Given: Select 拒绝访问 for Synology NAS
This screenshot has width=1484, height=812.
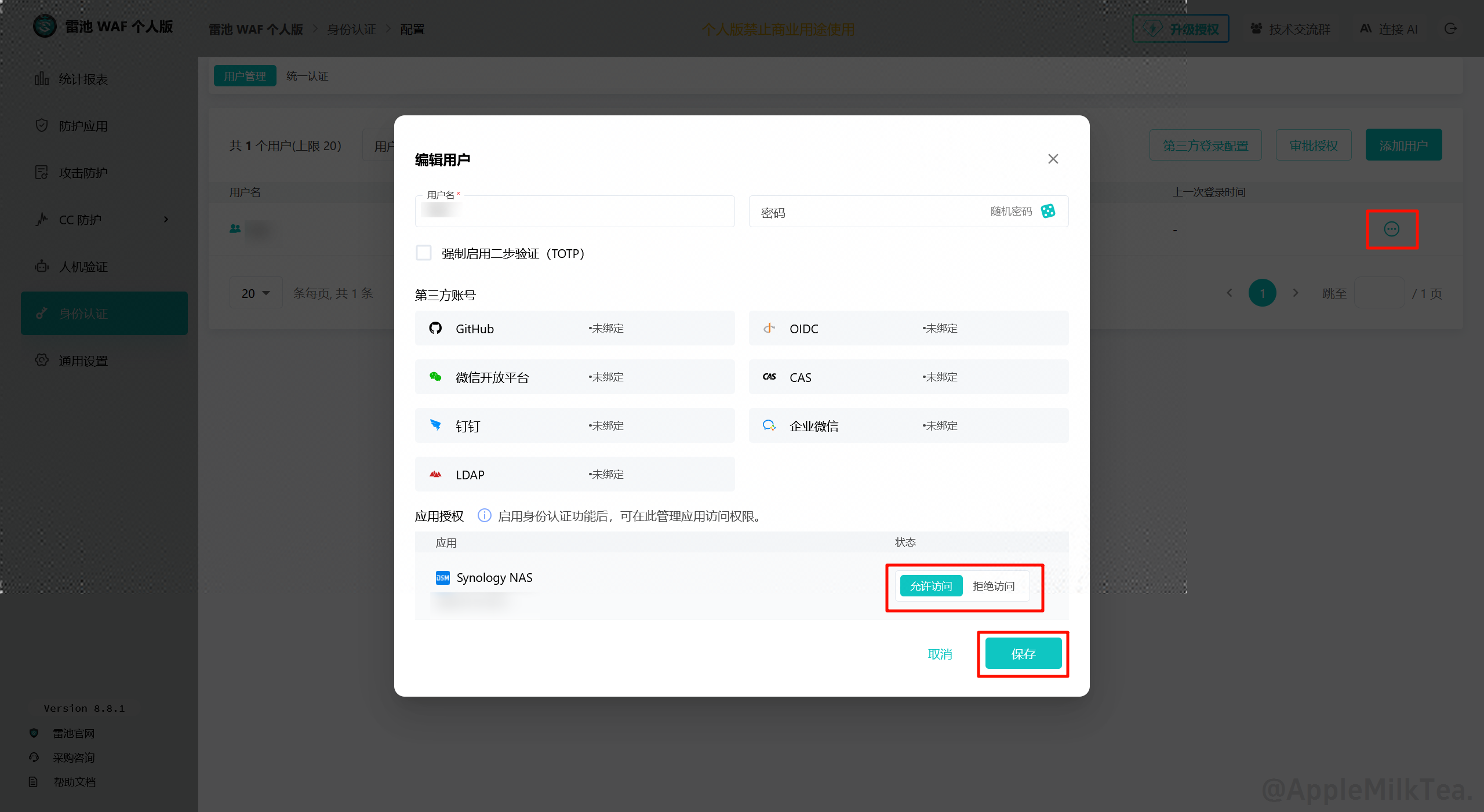Looking at the screenshot, I should [x=994, y=586].
